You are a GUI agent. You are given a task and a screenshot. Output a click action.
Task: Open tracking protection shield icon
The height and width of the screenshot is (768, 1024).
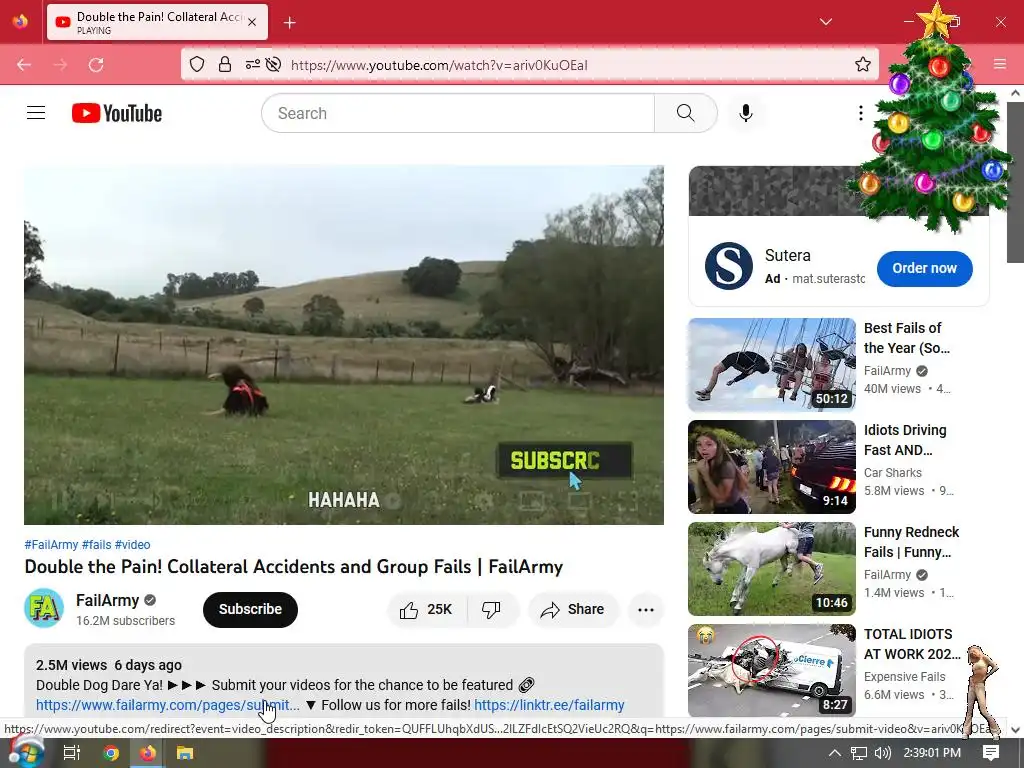197,64
